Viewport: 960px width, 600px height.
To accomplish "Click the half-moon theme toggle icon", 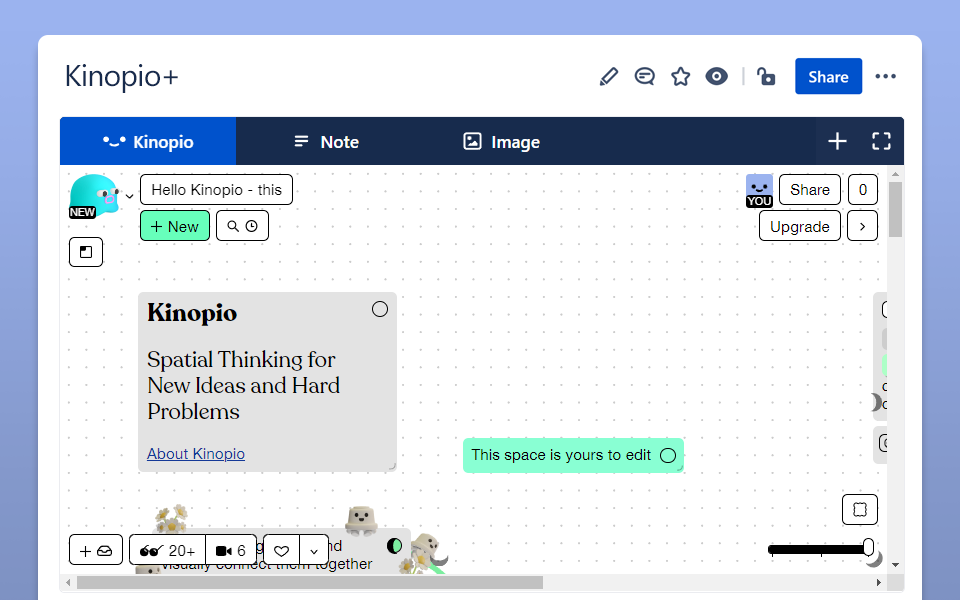I will (394, 546).
